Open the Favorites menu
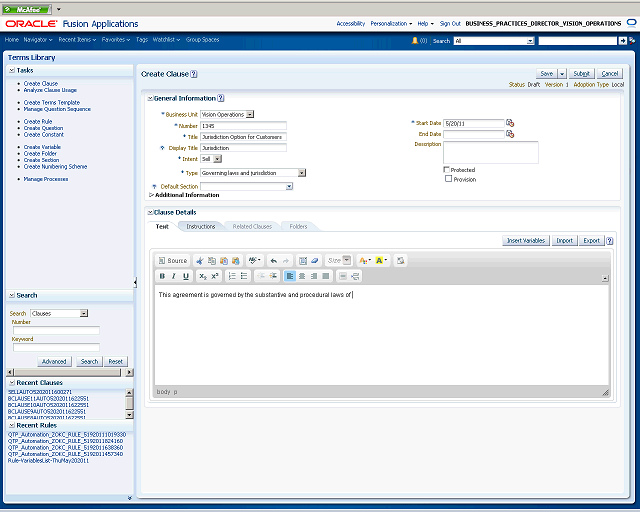 coord(116,40)
